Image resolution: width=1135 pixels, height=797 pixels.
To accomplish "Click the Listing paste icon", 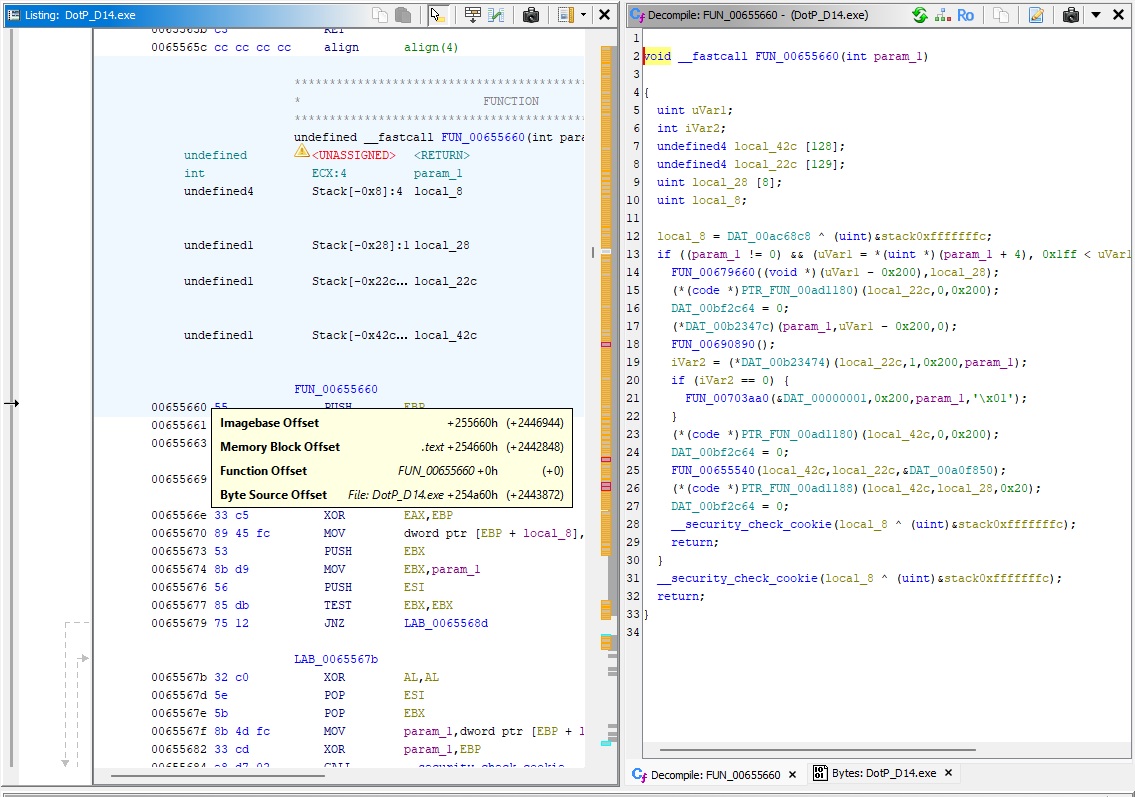I will [x=402, y=15].
